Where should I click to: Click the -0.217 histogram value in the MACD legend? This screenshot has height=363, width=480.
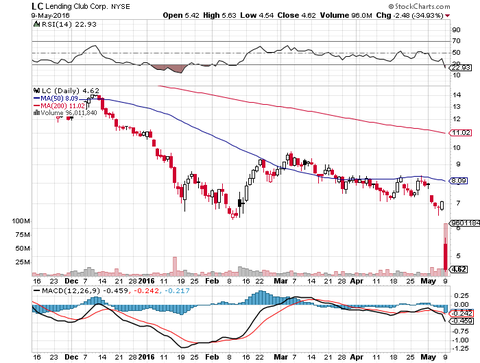(x=177, y=291)
